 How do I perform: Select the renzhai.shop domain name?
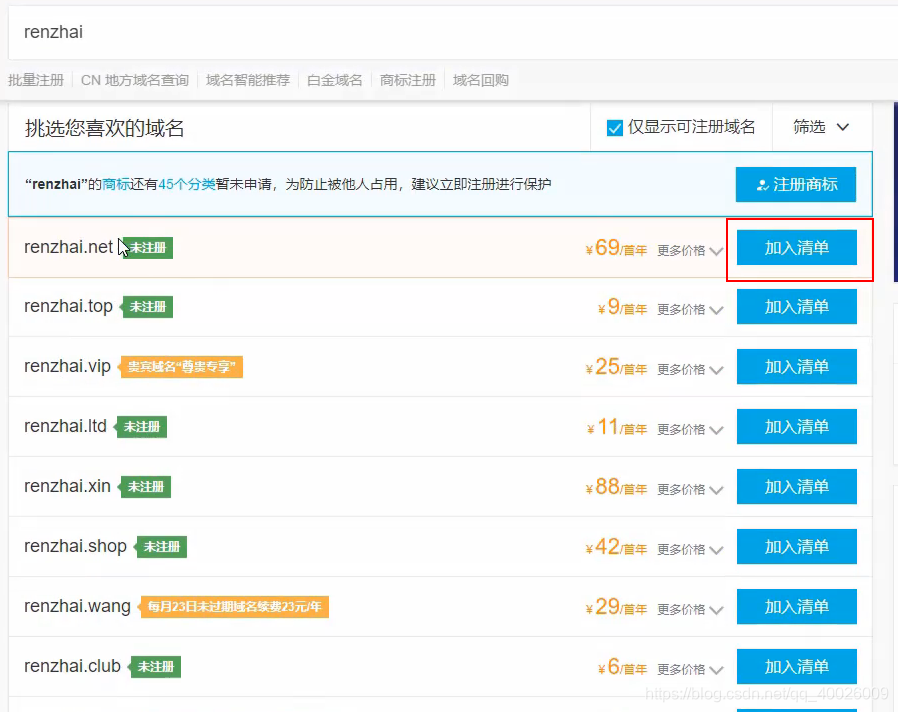(x=75, y=546)
